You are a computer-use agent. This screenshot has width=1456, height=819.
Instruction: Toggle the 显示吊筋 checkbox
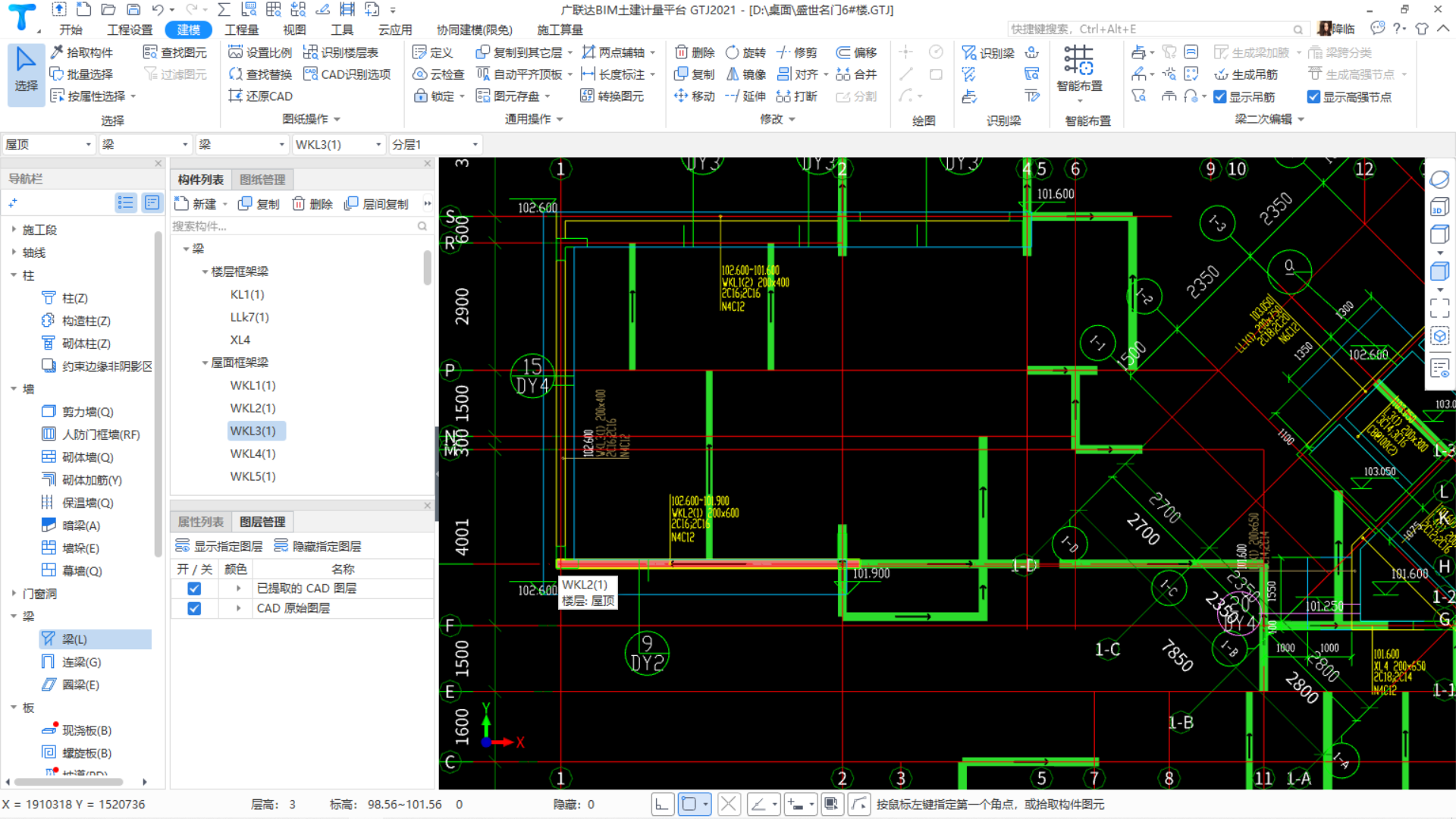pos(1219,97)
